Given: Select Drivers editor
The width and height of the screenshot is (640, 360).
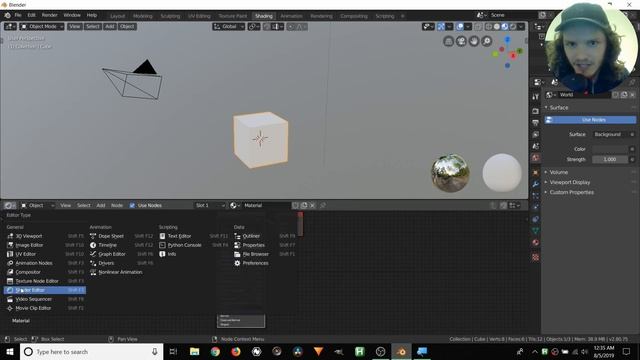Looking at the screenshot, I should pos(121,263).
